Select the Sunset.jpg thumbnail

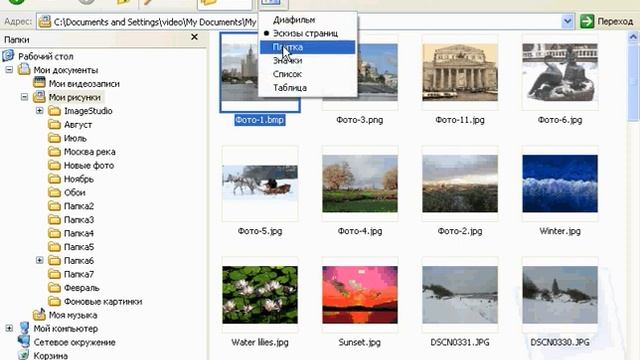tap(360, 295)
